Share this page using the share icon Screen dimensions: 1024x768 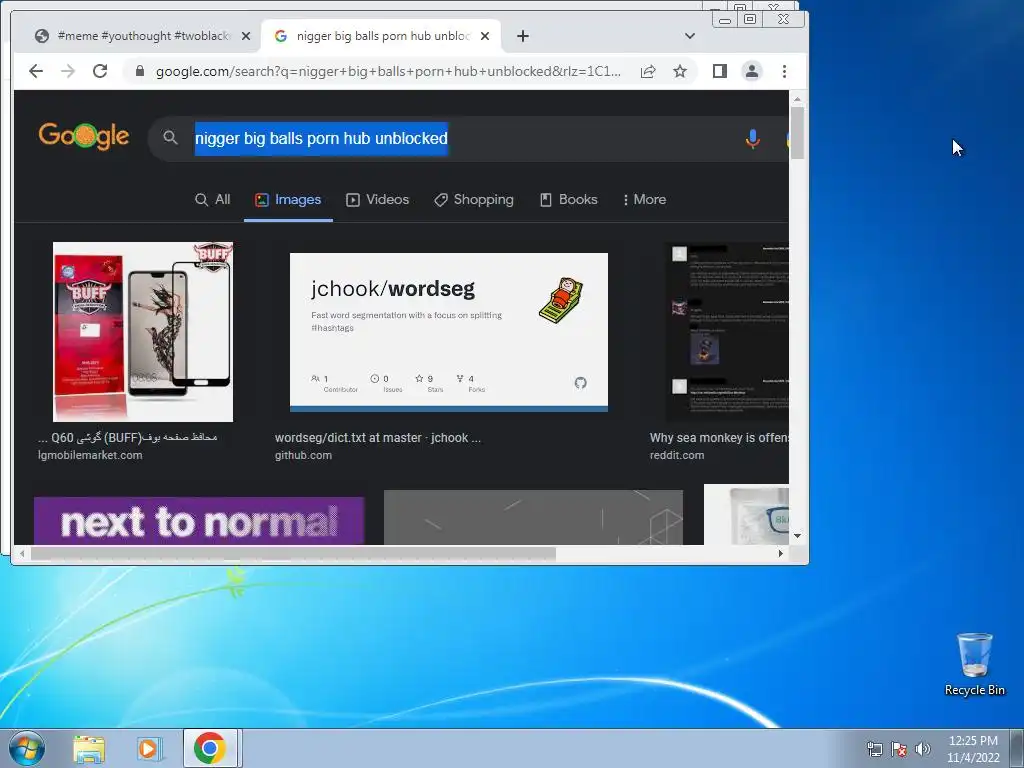(648, 71)
